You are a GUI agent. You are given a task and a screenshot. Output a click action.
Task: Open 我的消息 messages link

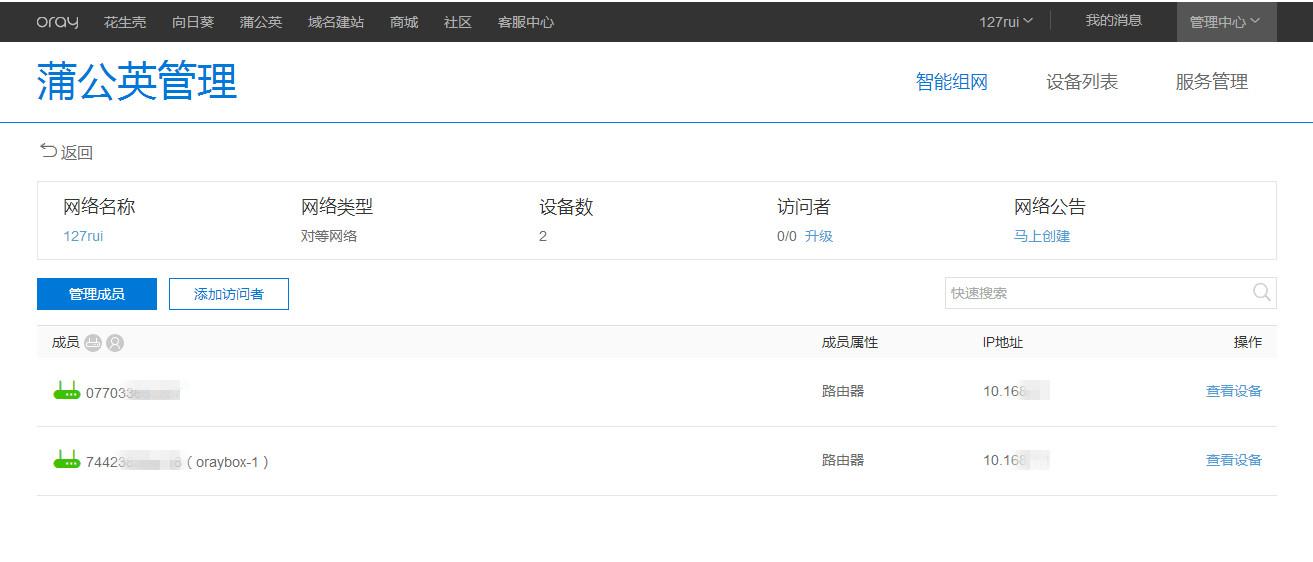coord(1114,20)
